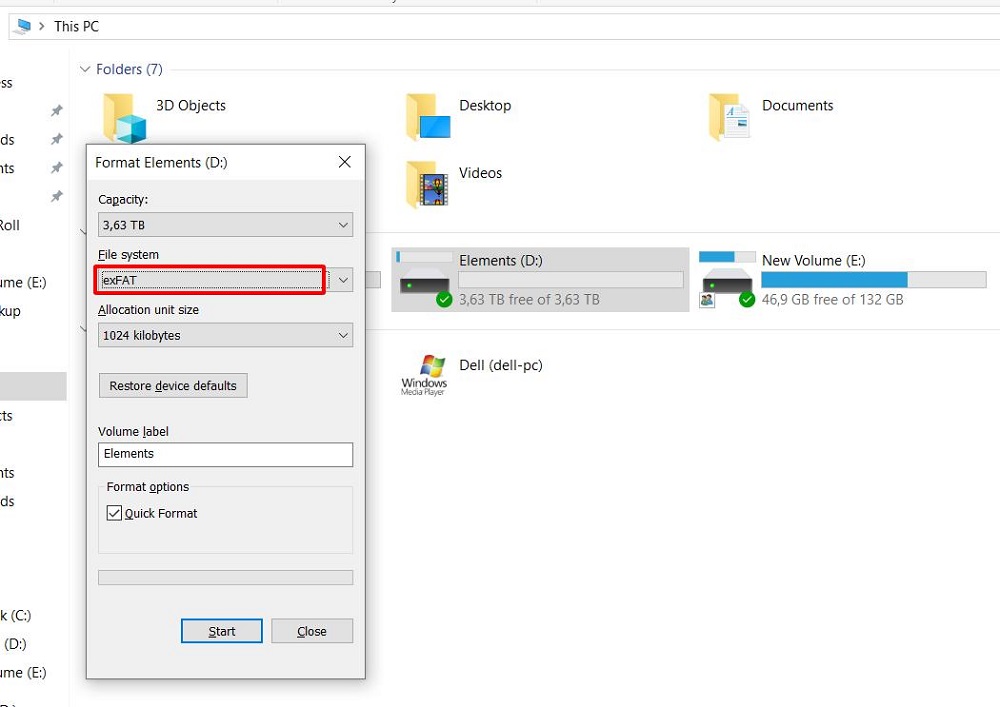Select the New Volume (E:) drive icon
This screenshot has height=707, width=1000.
point(727,282)
